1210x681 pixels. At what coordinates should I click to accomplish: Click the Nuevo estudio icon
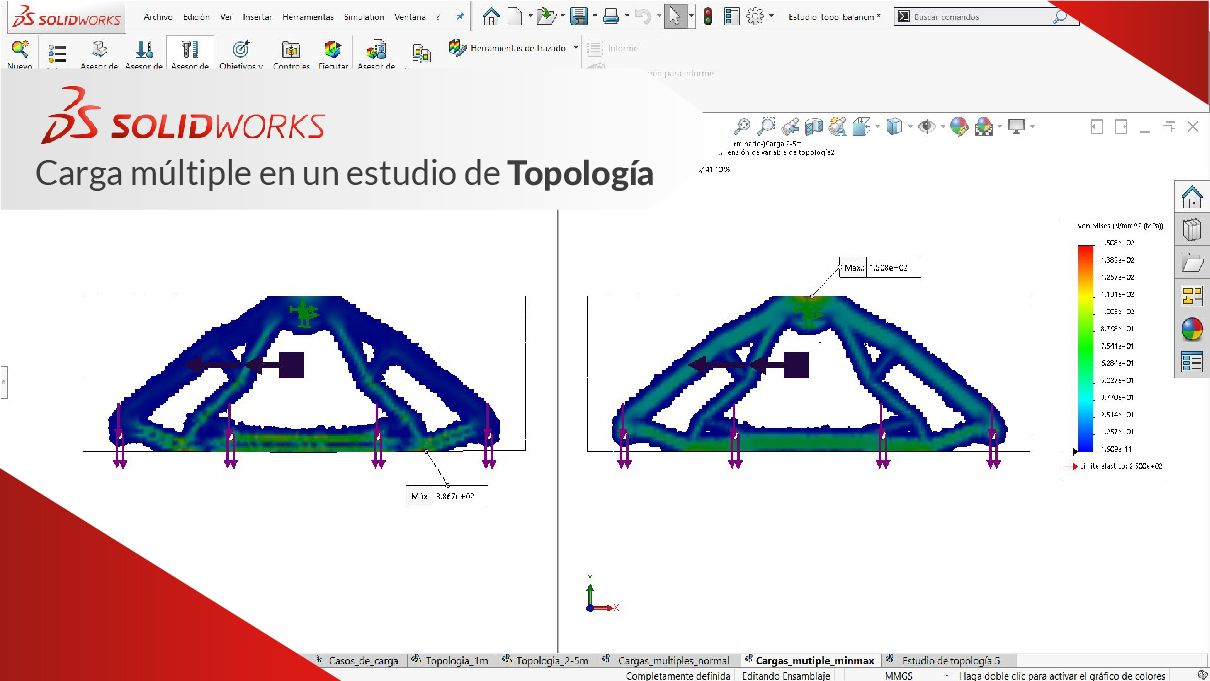coord(20,49)
